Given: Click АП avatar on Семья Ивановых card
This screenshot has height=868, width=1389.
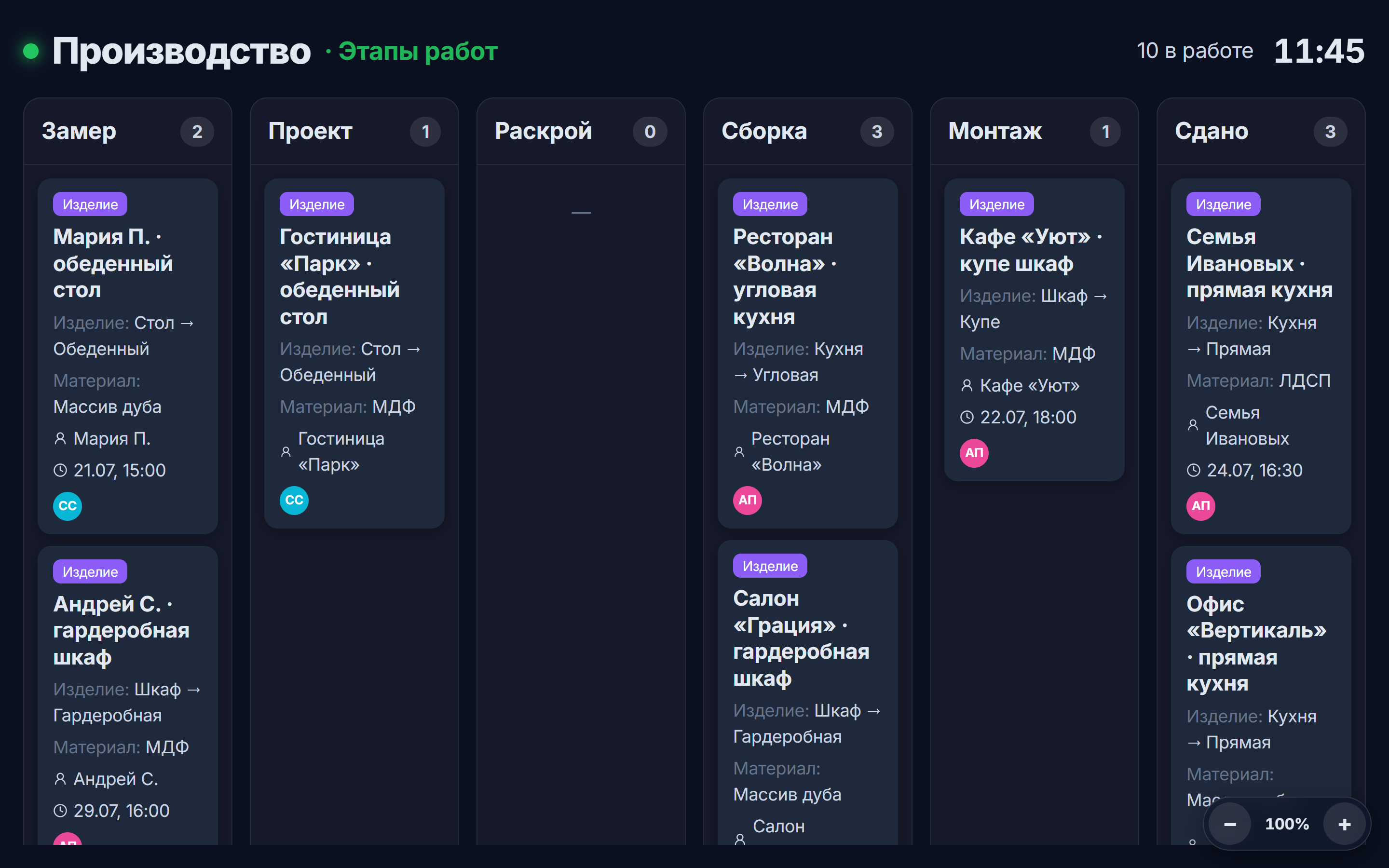Looking at the screenshot, I should tap(1201, 506).
